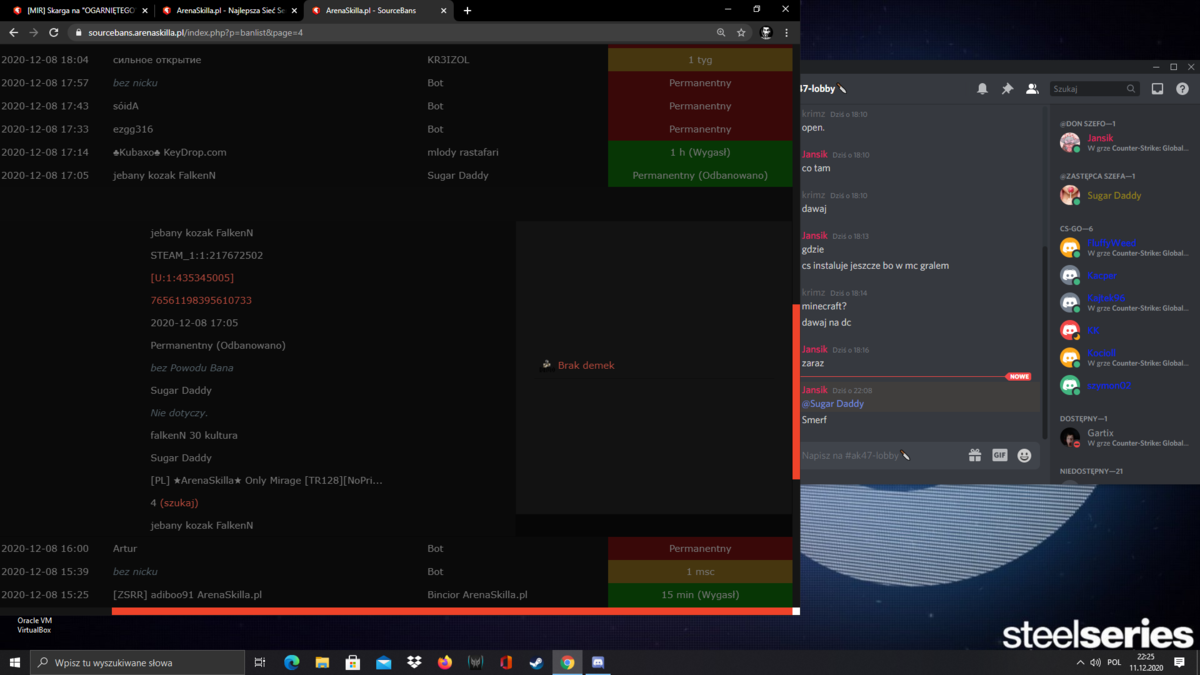Click the 4 (szukaj) ban search link

(x=174, y=503)
